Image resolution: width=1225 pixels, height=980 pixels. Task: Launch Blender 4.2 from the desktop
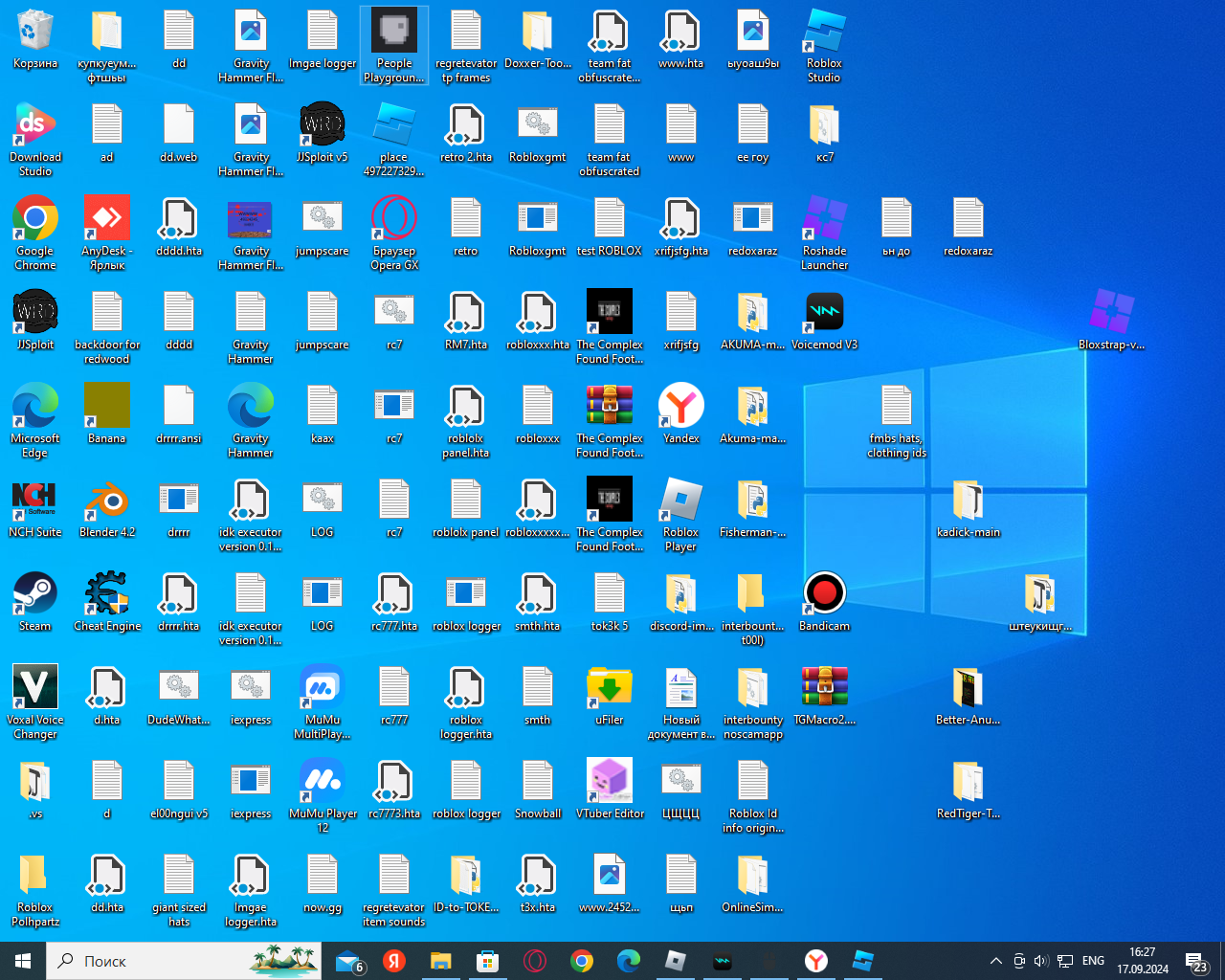107,501
